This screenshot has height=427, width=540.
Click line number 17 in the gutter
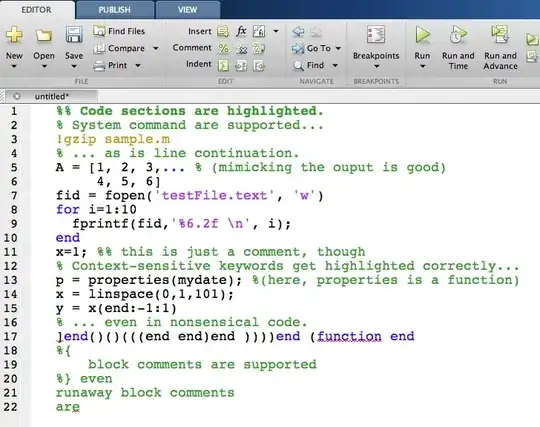coord(10,336)
